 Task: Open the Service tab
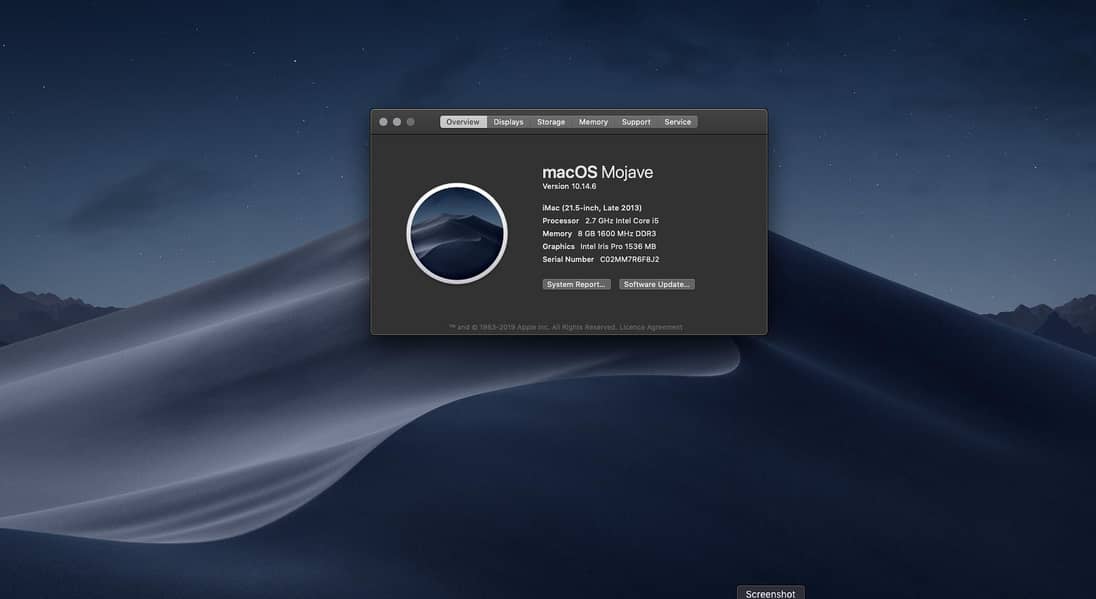(677, 122)
